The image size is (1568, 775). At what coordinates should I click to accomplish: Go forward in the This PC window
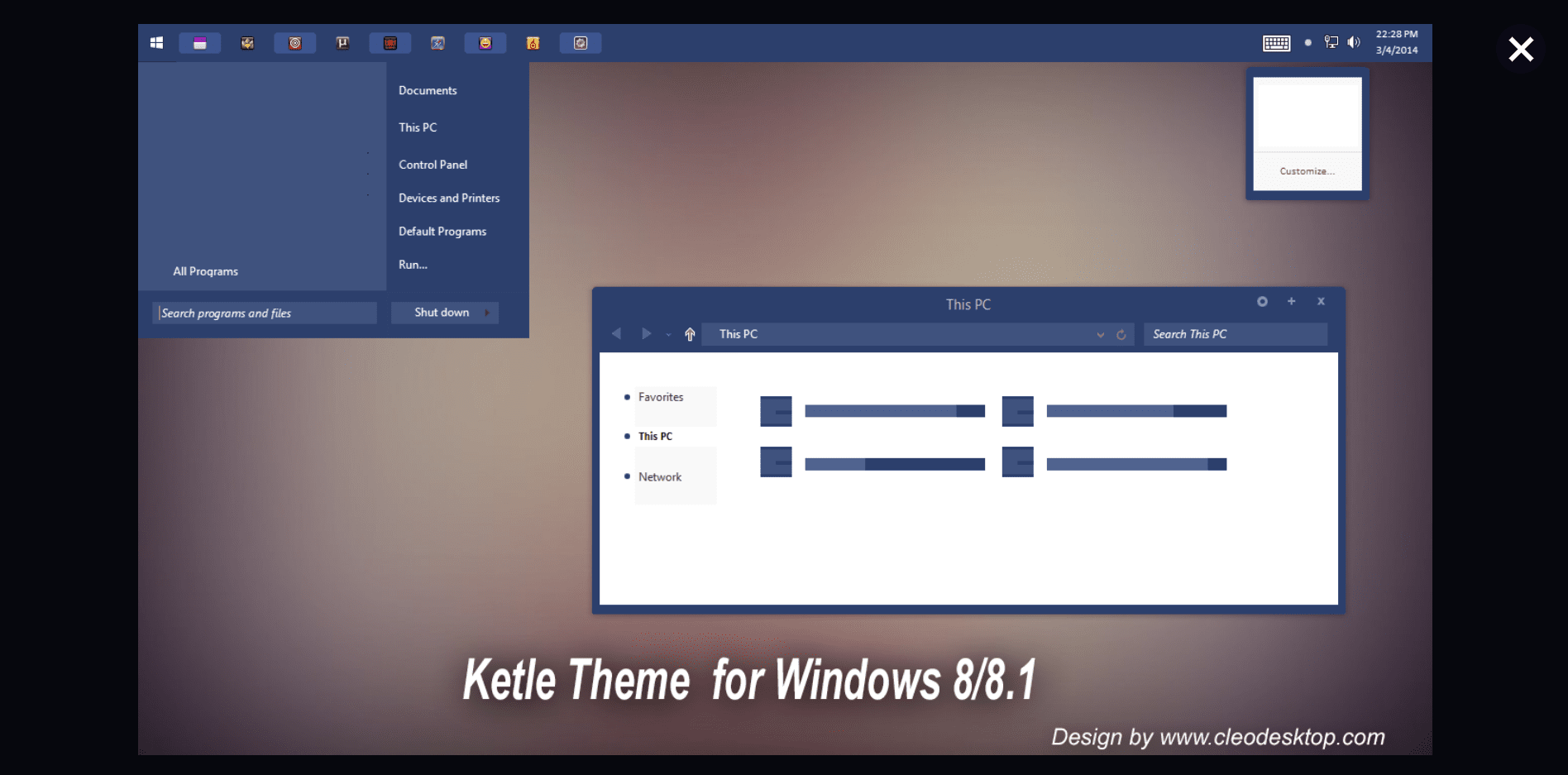(646, 333)
